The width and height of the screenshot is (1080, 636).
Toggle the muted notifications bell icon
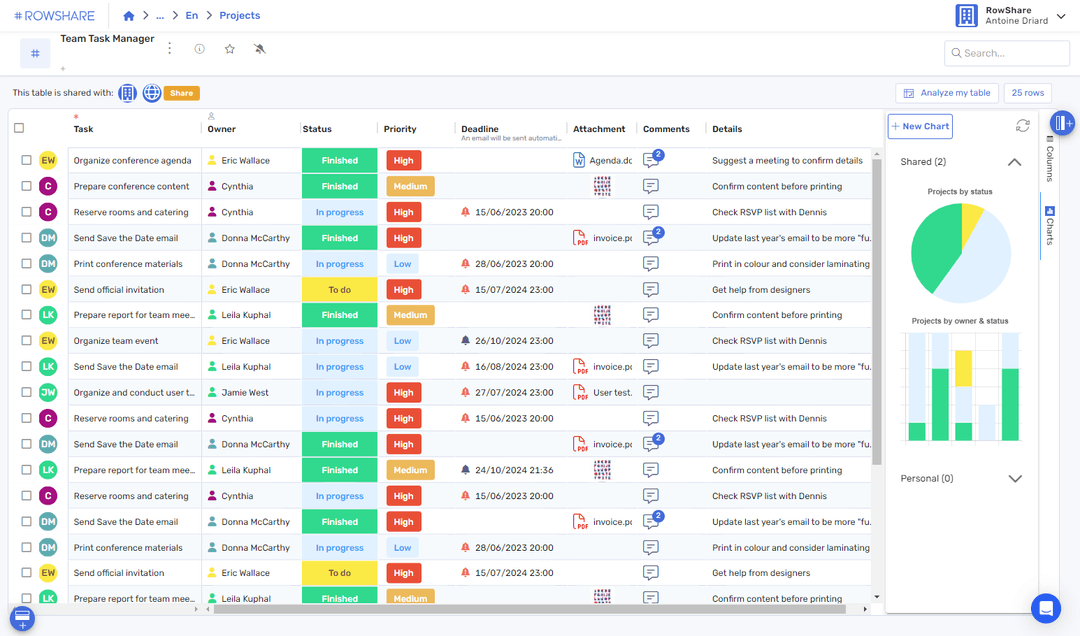click(257, 48)
